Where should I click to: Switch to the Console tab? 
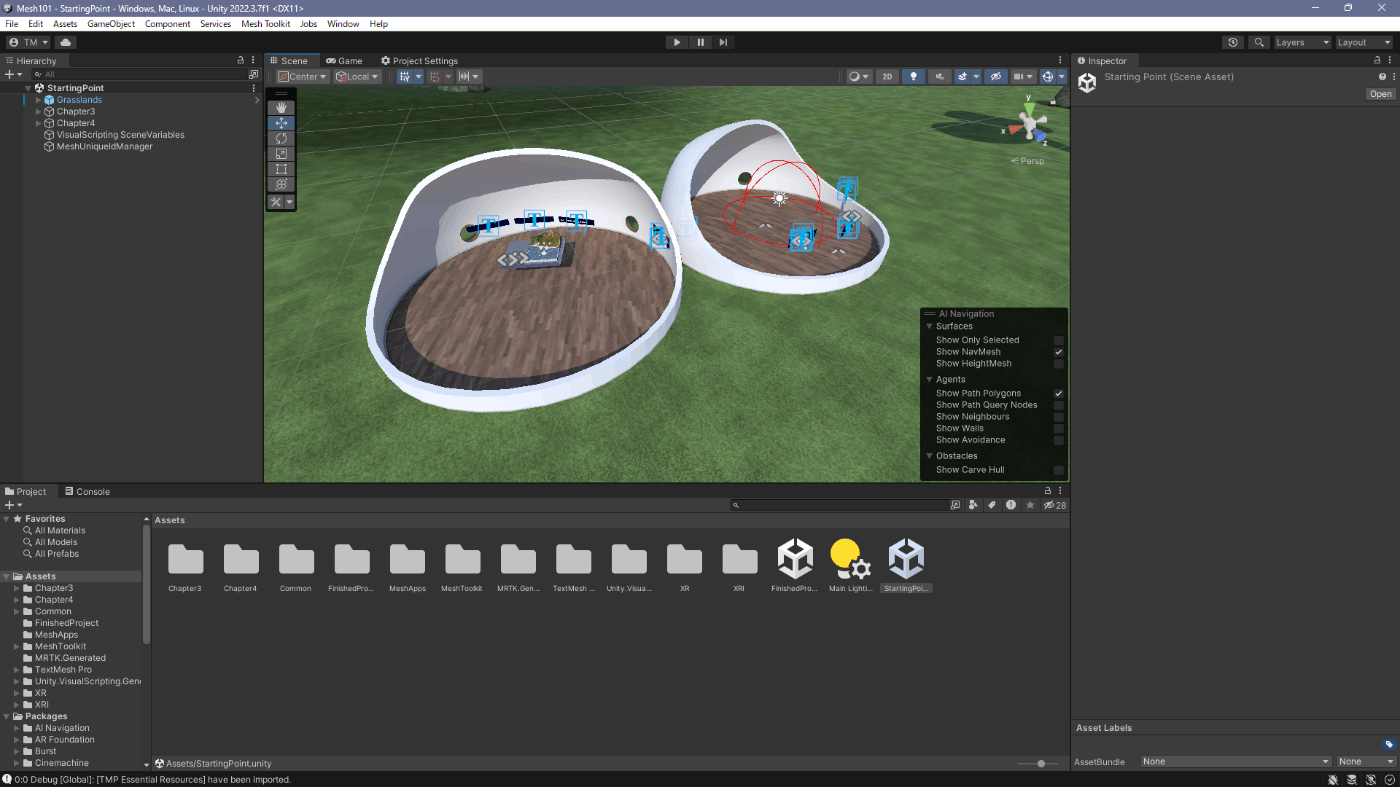[87, 492]
